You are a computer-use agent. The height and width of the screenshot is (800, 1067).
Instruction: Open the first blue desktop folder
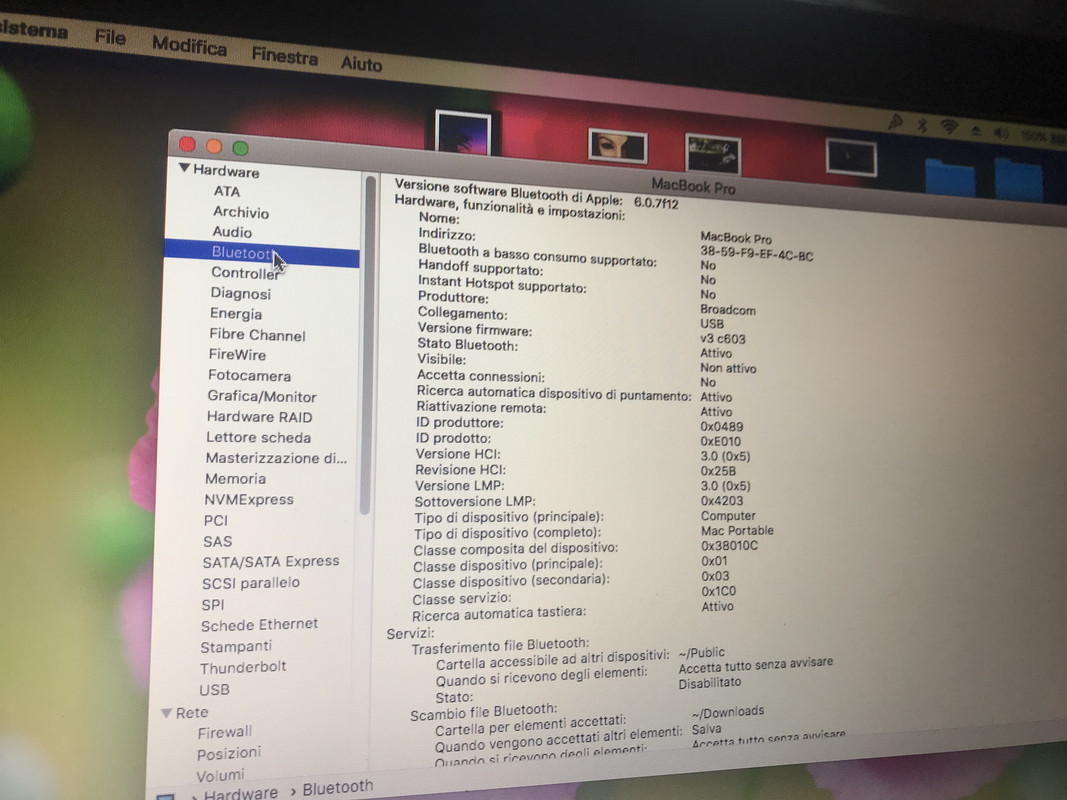[x=950, y=178]
